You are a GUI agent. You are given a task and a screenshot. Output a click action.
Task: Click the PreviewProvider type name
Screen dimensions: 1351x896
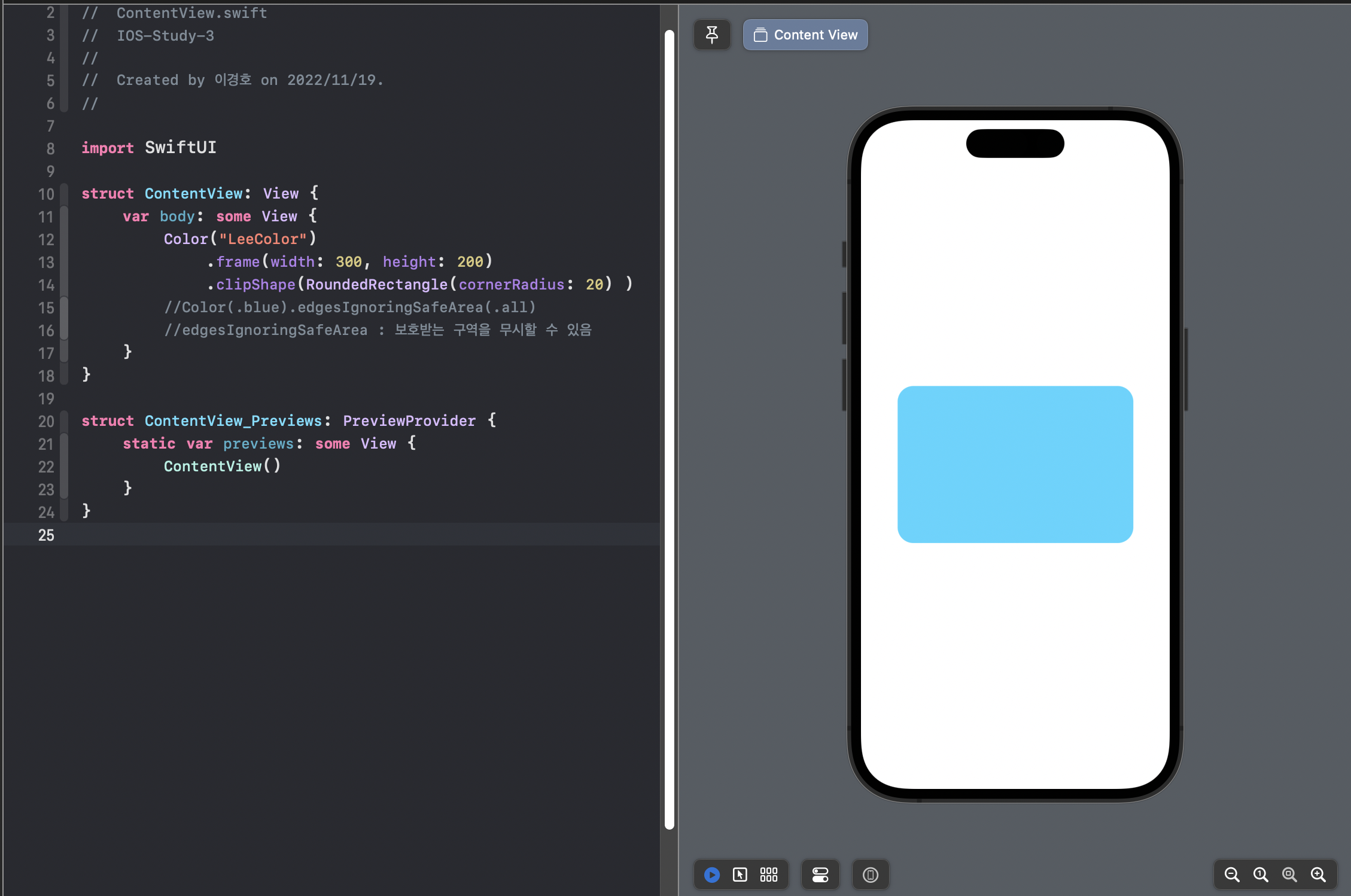click(409, 421)
